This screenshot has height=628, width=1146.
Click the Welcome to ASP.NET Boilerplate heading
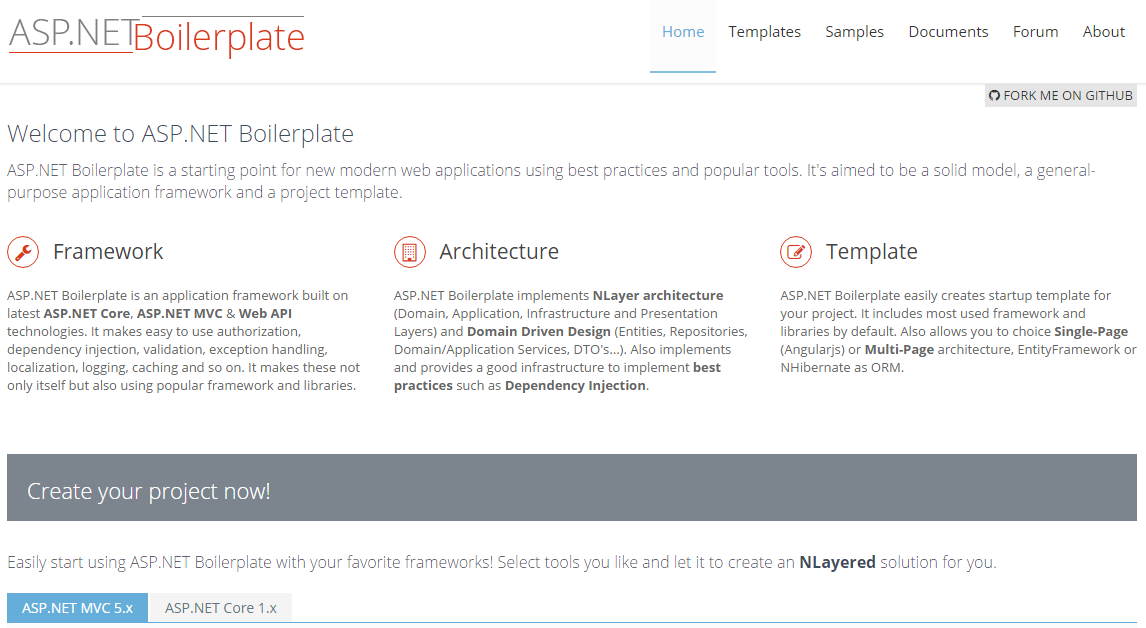coord(180,133)
